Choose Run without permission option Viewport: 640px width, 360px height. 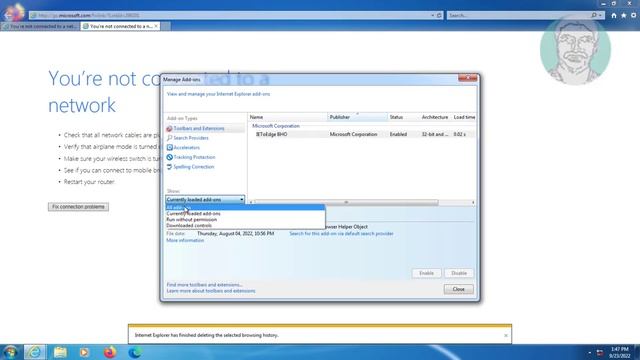coord(245,220)
